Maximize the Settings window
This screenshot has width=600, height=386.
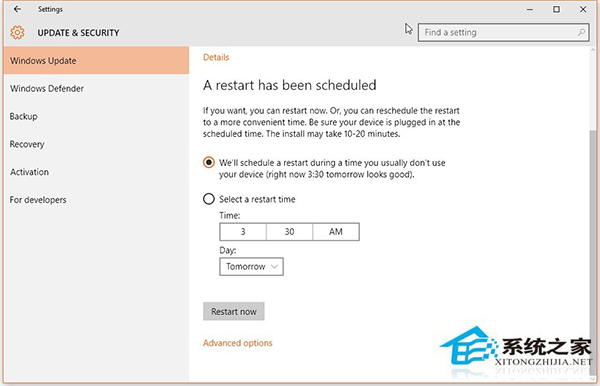(556, 9)
